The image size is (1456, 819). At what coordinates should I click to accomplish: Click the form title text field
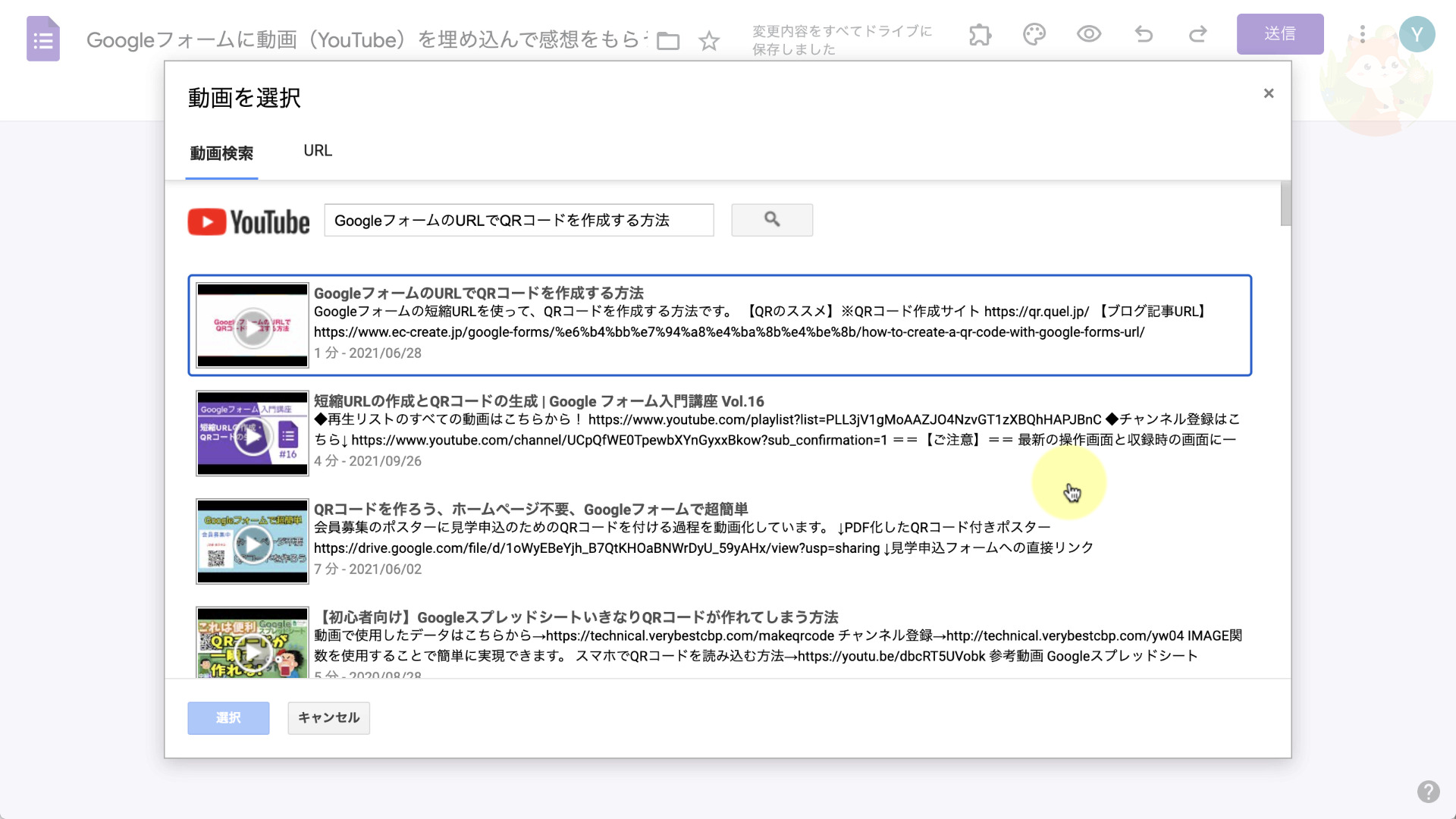[x=368, y=40]
